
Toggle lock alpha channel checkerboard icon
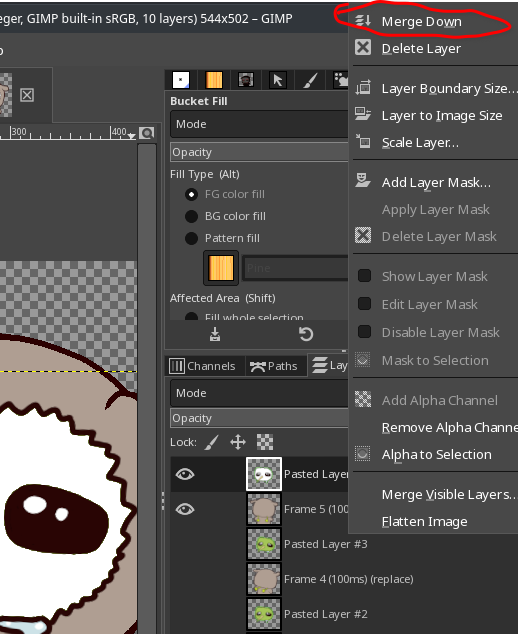pos(265,442)
